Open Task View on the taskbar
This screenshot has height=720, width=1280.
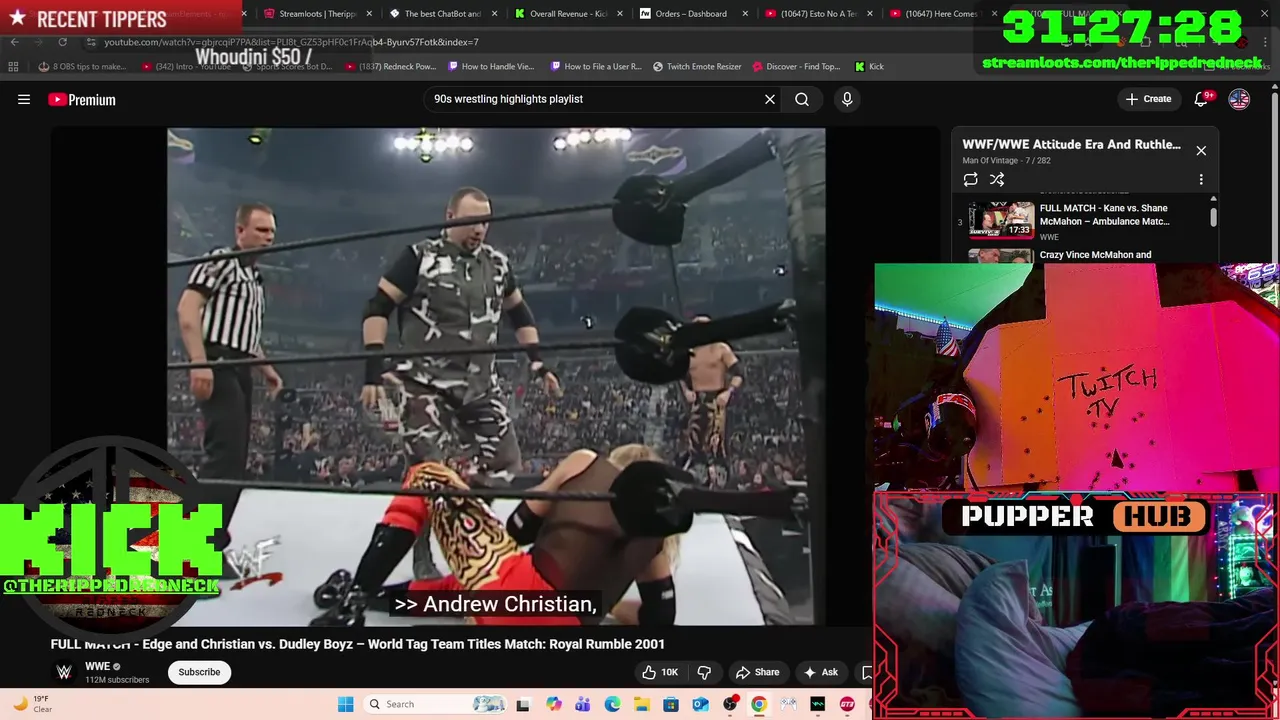(x=522, y=704)
